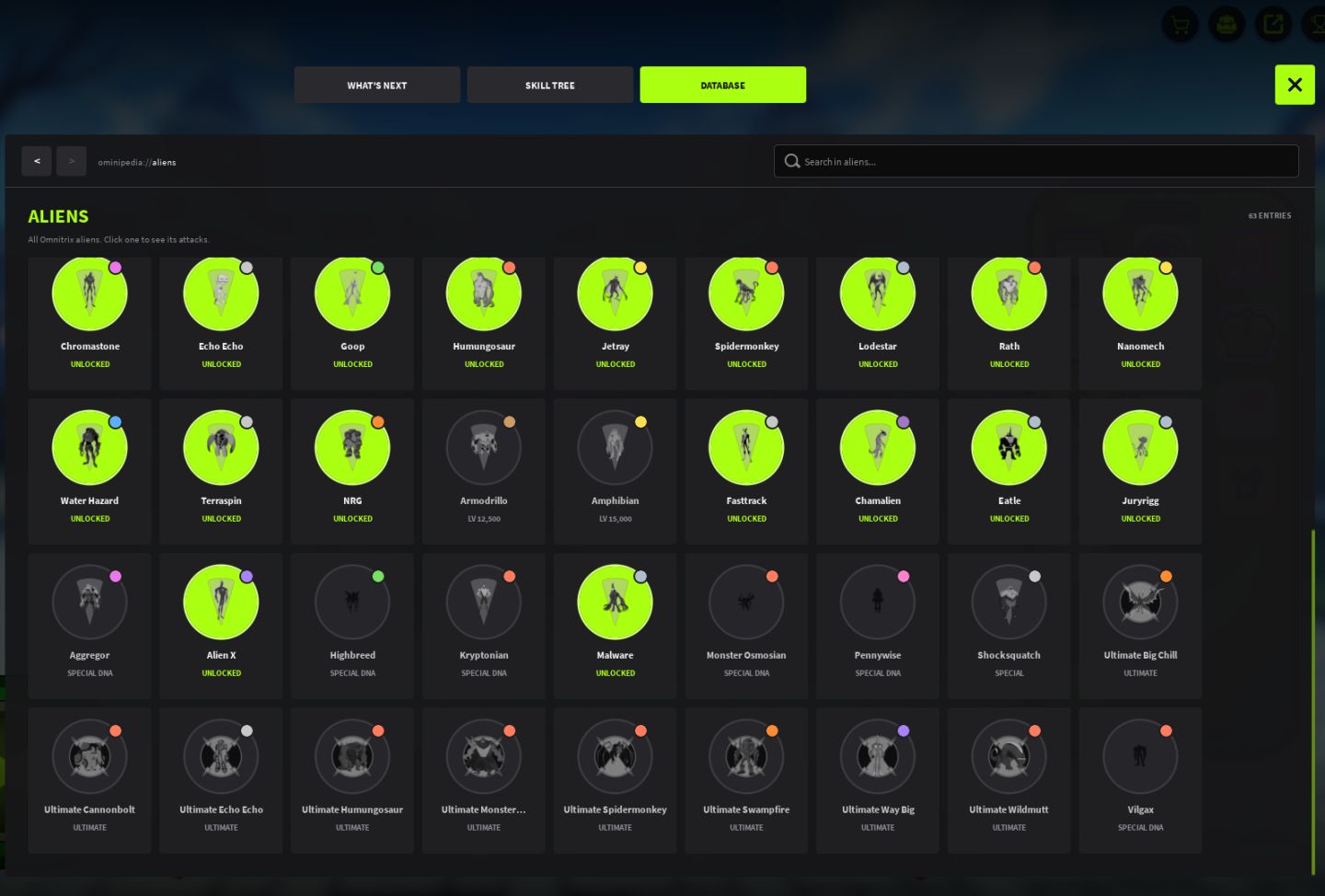This screenshot has height=896, width=1325.
Task: Click the Goop alien icon
Action: [352, 293]
